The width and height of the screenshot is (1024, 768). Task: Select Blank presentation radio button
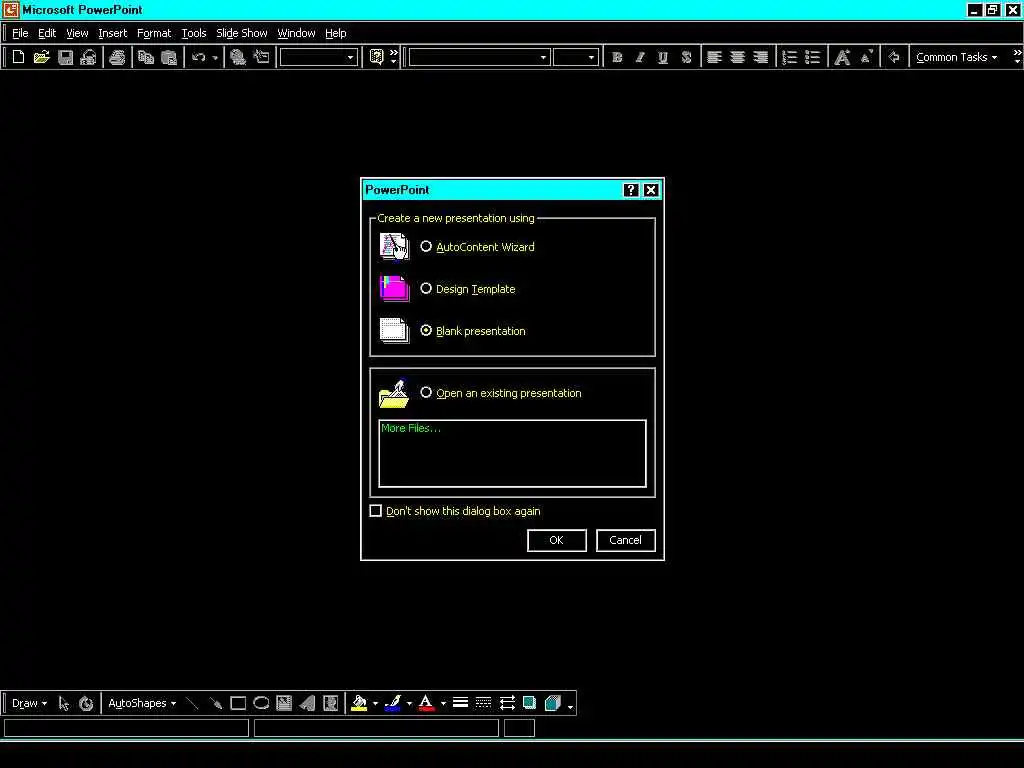pos(426,330)
